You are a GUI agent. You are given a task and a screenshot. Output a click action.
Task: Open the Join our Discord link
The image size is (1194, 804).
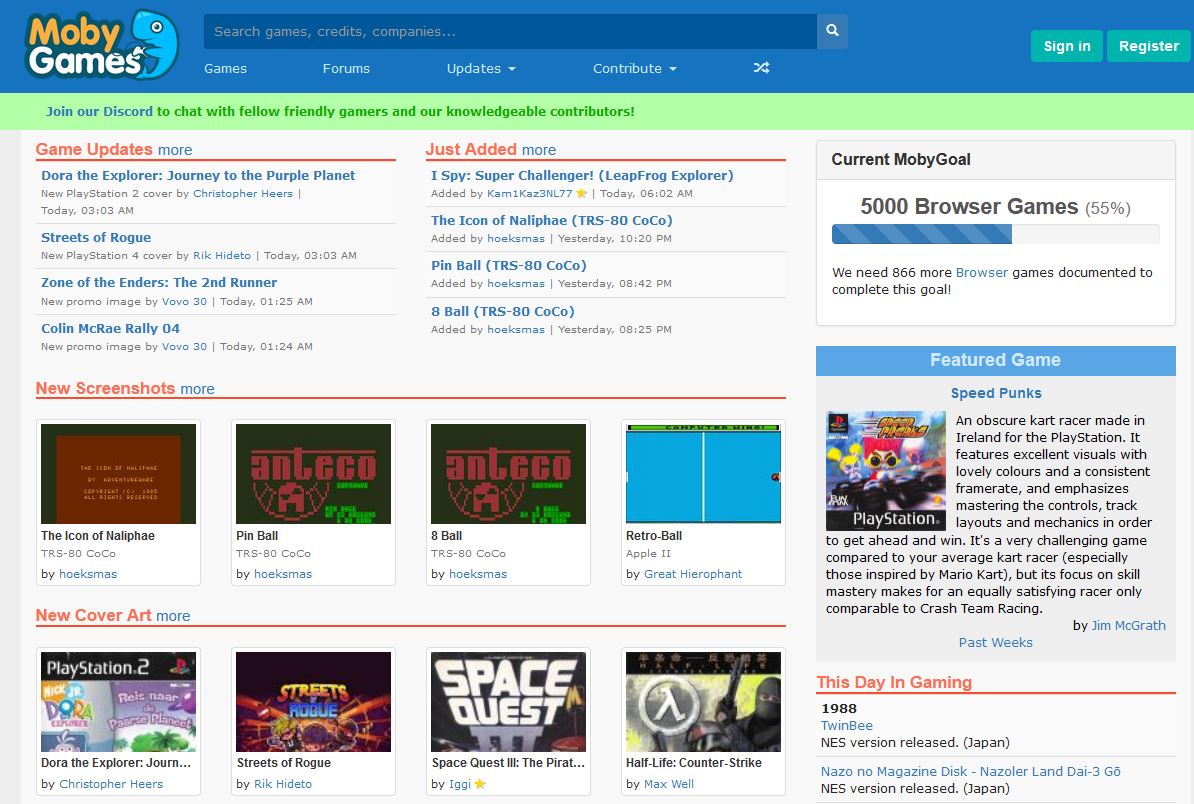[x=99, y=111]
